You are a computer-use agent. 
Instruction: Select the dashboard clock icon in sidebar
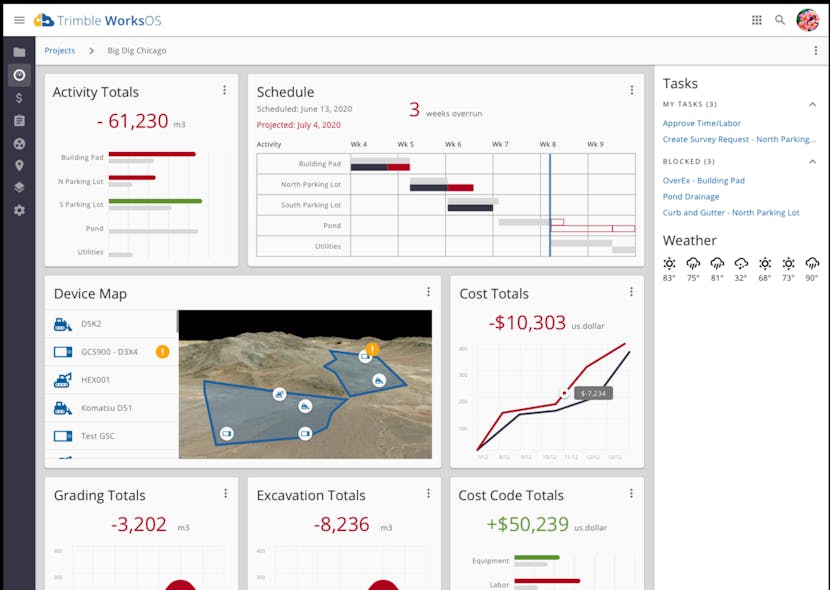(19, 75)
